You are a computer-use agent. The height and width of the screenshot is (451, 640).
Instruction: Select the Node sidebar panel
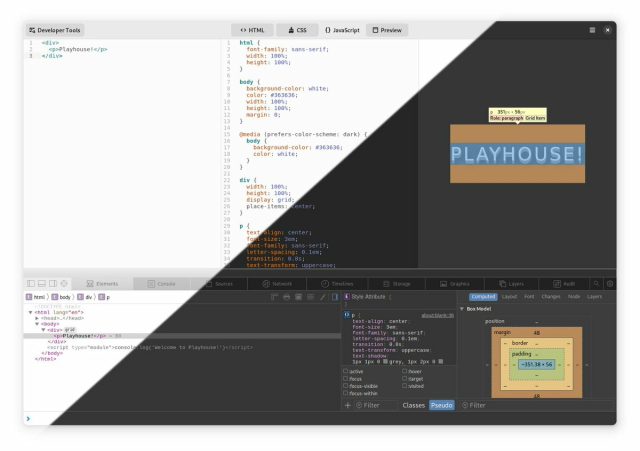(574, 297)
